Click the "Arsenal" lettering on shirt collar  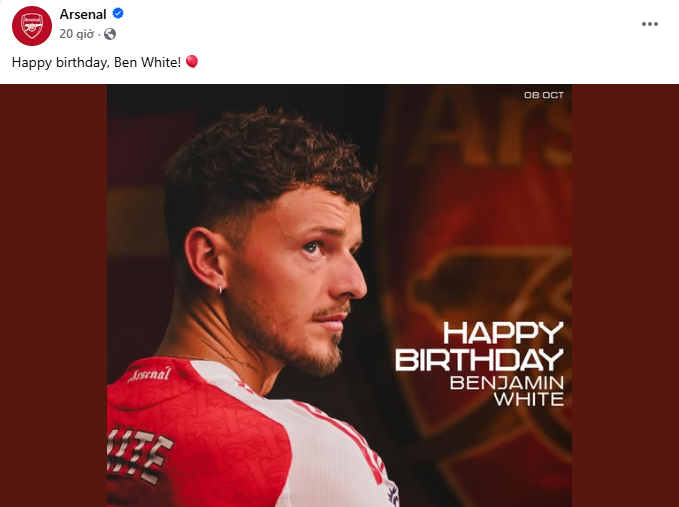pos(150,373)
